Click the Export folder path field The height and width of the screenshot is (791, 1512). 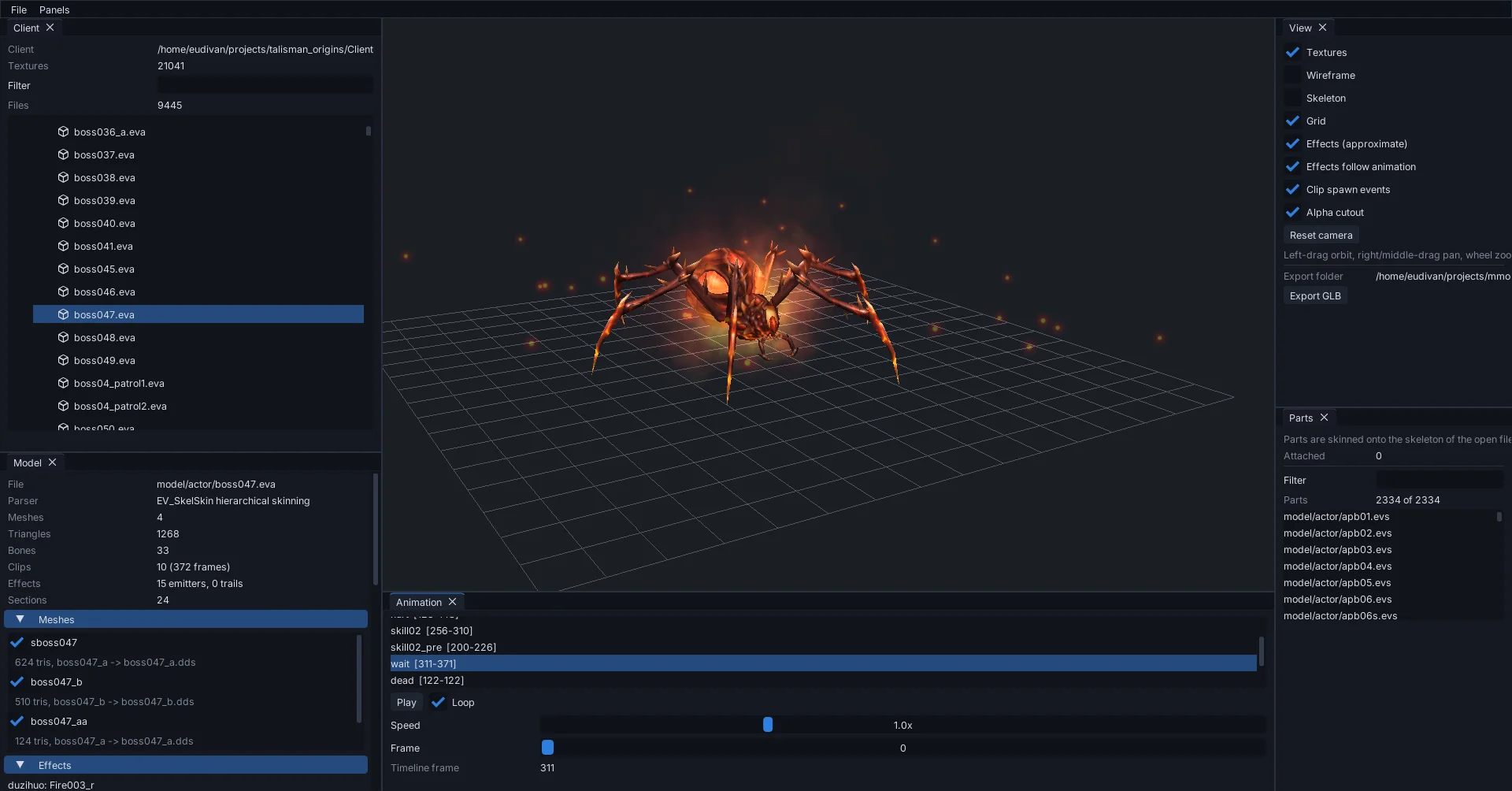click(x=1443, y=276)
